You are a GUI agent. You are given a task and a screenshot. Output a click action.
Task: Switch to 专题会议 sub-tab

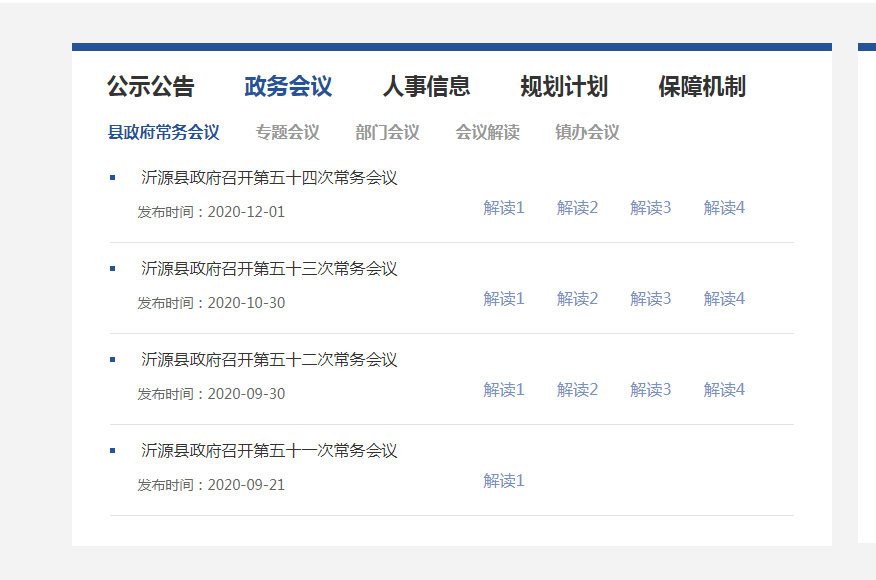287,132
